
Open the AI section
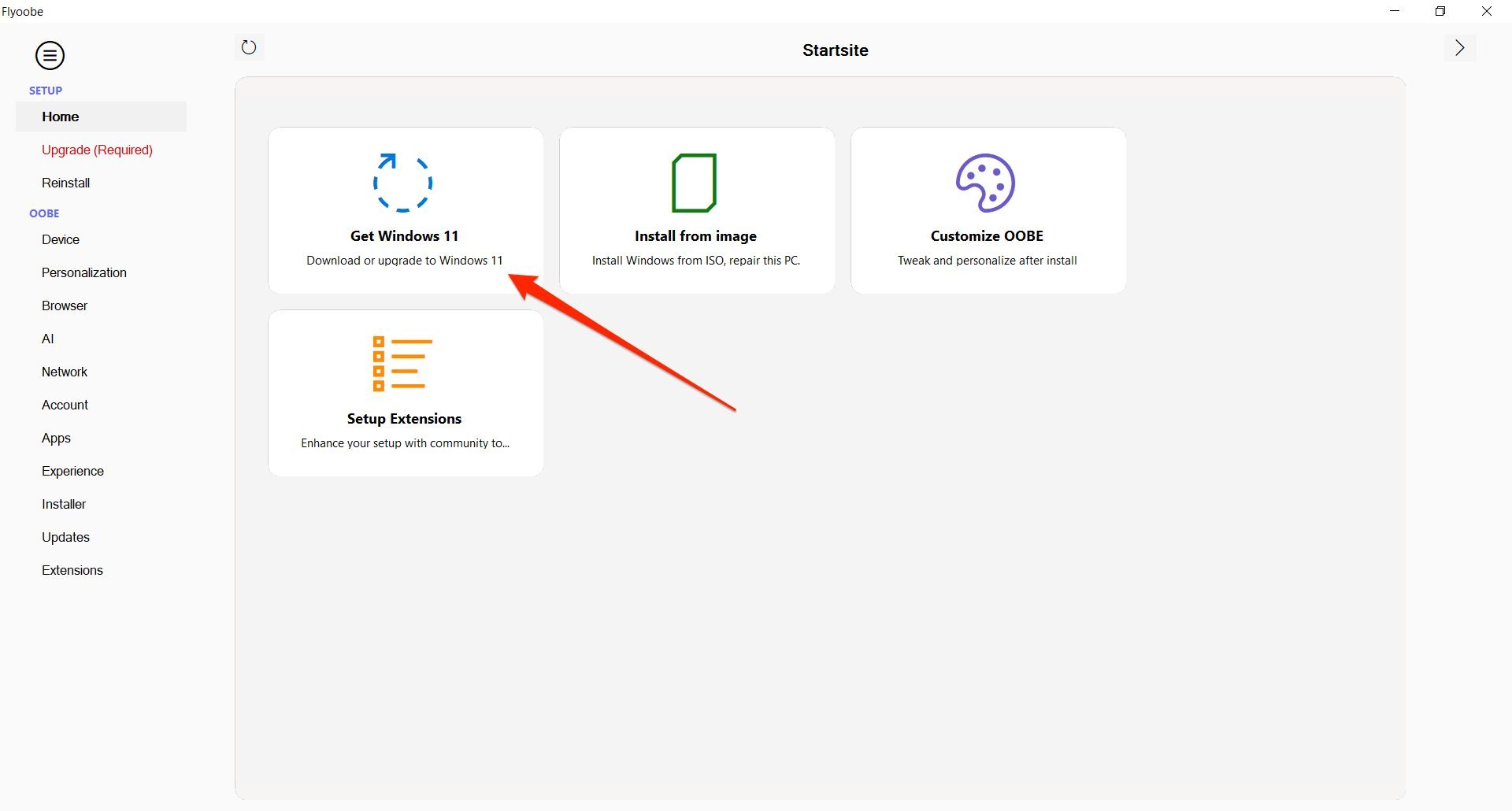coord(101,339)
